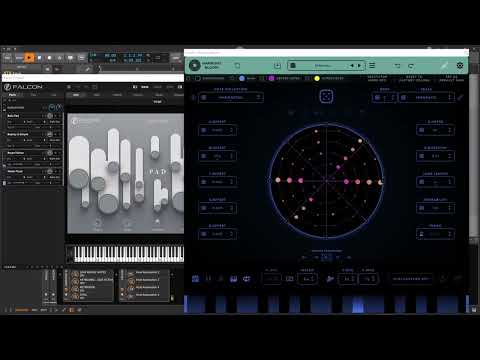Open the bottom dropdown in the right column
Image resolution: width=480 pixels, height=360 pixels.
pyautogui.click(x=435, y=234)
